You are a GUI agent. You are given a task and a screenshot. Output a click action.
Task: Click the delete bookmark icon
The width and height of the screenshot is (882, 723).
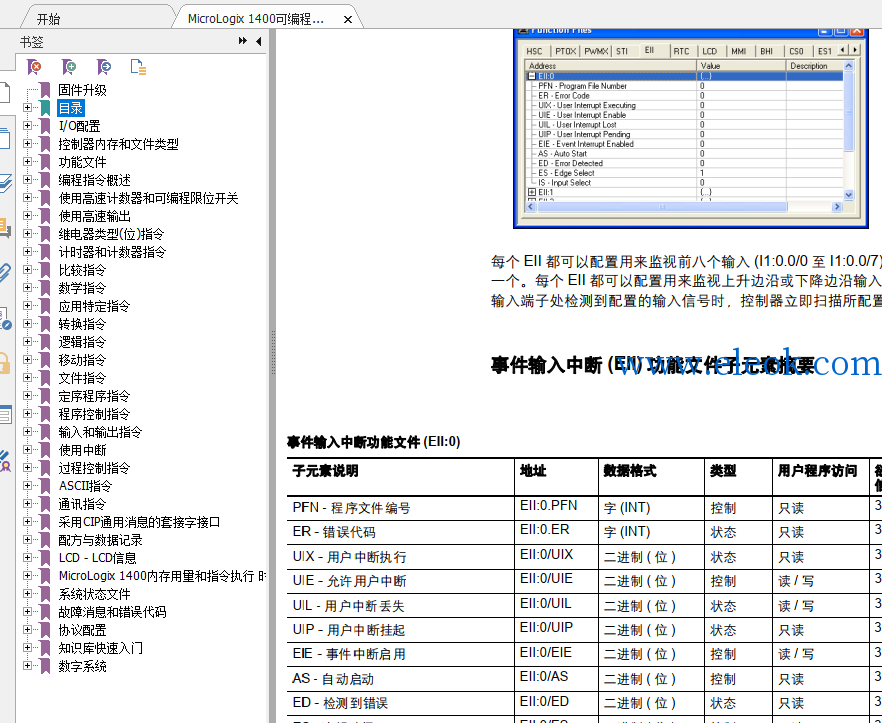click(34, 67)
